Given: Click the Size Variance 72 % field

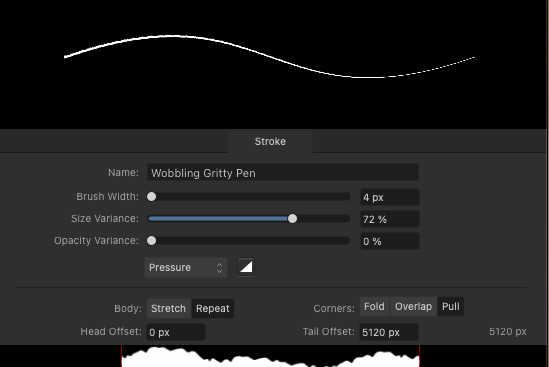Looking at the screenshot, I should coord(390,219).
